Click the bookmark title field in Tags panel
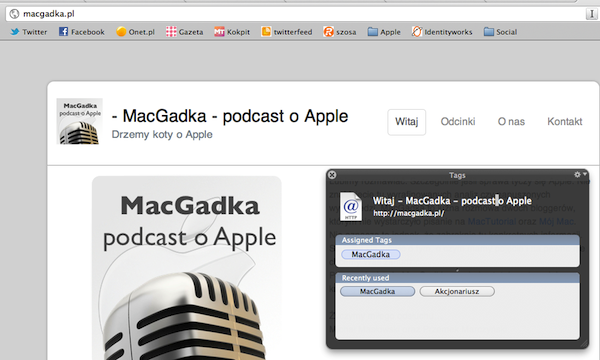The width and height of the screenshot is (600, 360). click(452, 201)
